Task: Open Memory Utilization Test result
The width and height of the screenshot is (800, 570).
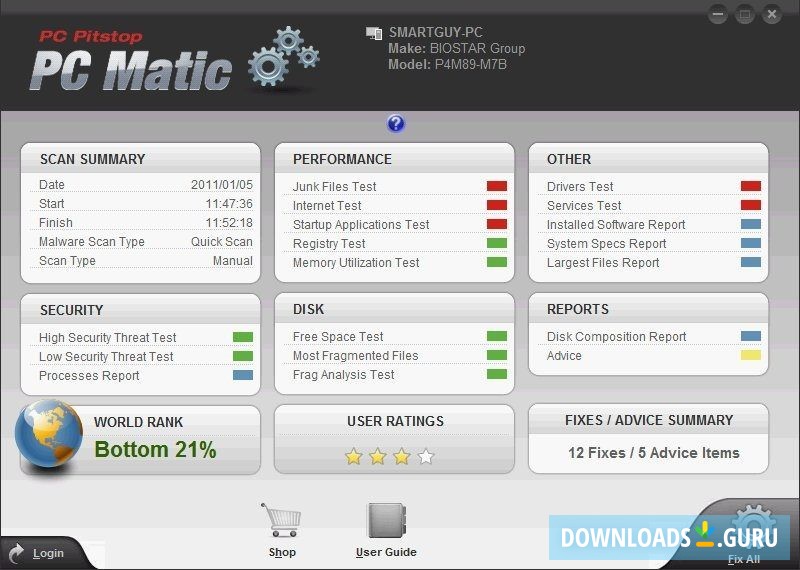Action: pyautogui.click(x=356, y=263)
